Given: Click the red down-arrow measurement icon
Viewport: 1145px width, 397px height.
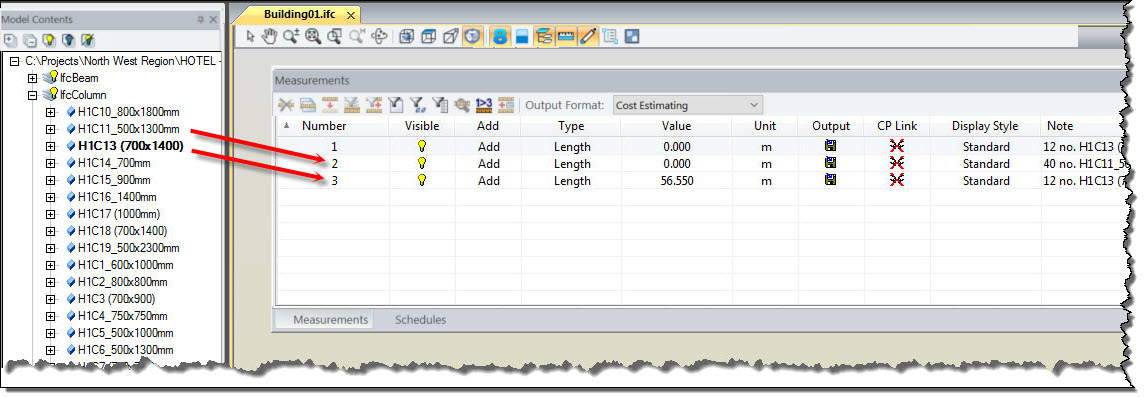Looking at the screenshot, I should pos(329,105).
